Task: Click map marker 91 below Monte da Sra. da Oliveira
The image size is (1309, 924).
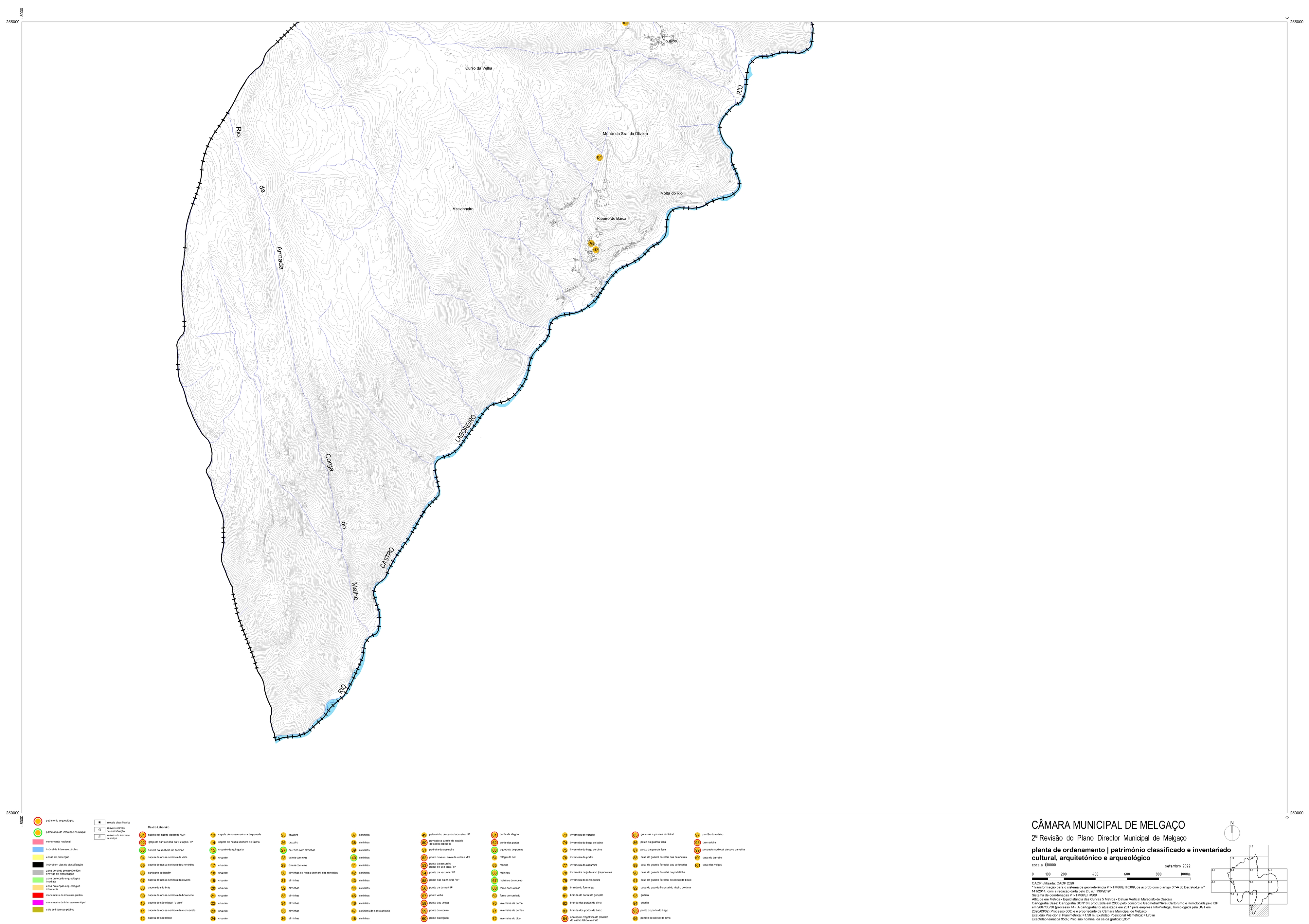Action: pos(599,157)
